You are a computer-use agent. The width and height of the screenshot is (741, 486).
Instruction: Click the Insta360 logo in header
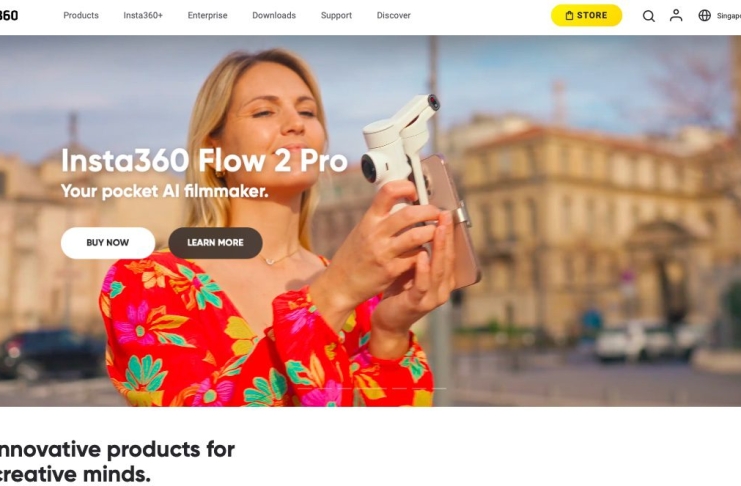(9, 16)
